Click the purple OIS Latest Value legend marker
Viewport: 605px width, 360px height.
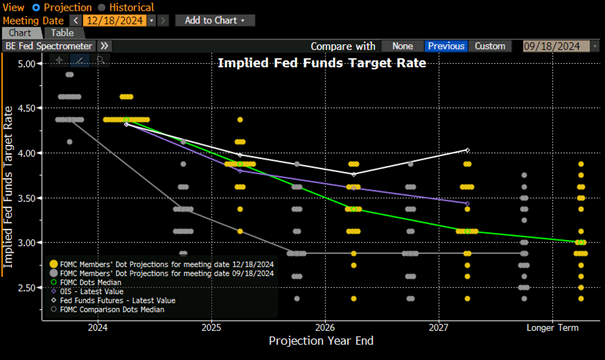tap(54, 291)
